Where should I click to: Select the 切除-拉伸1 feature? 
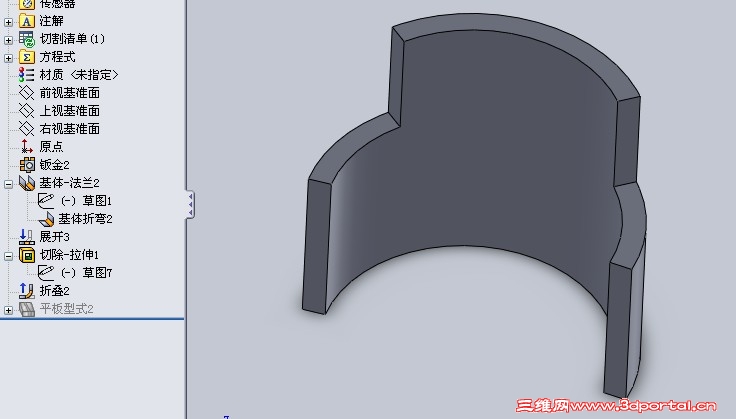tap(69, 255)
